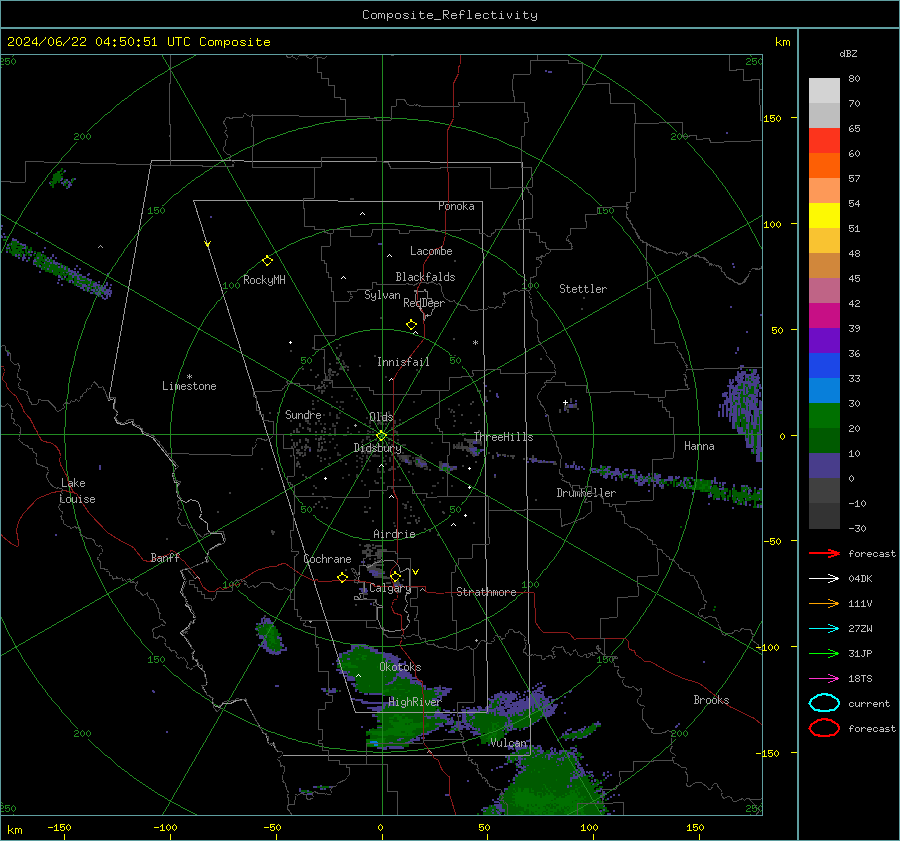Image resolution: width=900 pixels, height=841 pixels.
Task: Click the 'Didsbury' city label
Action: 377,448
